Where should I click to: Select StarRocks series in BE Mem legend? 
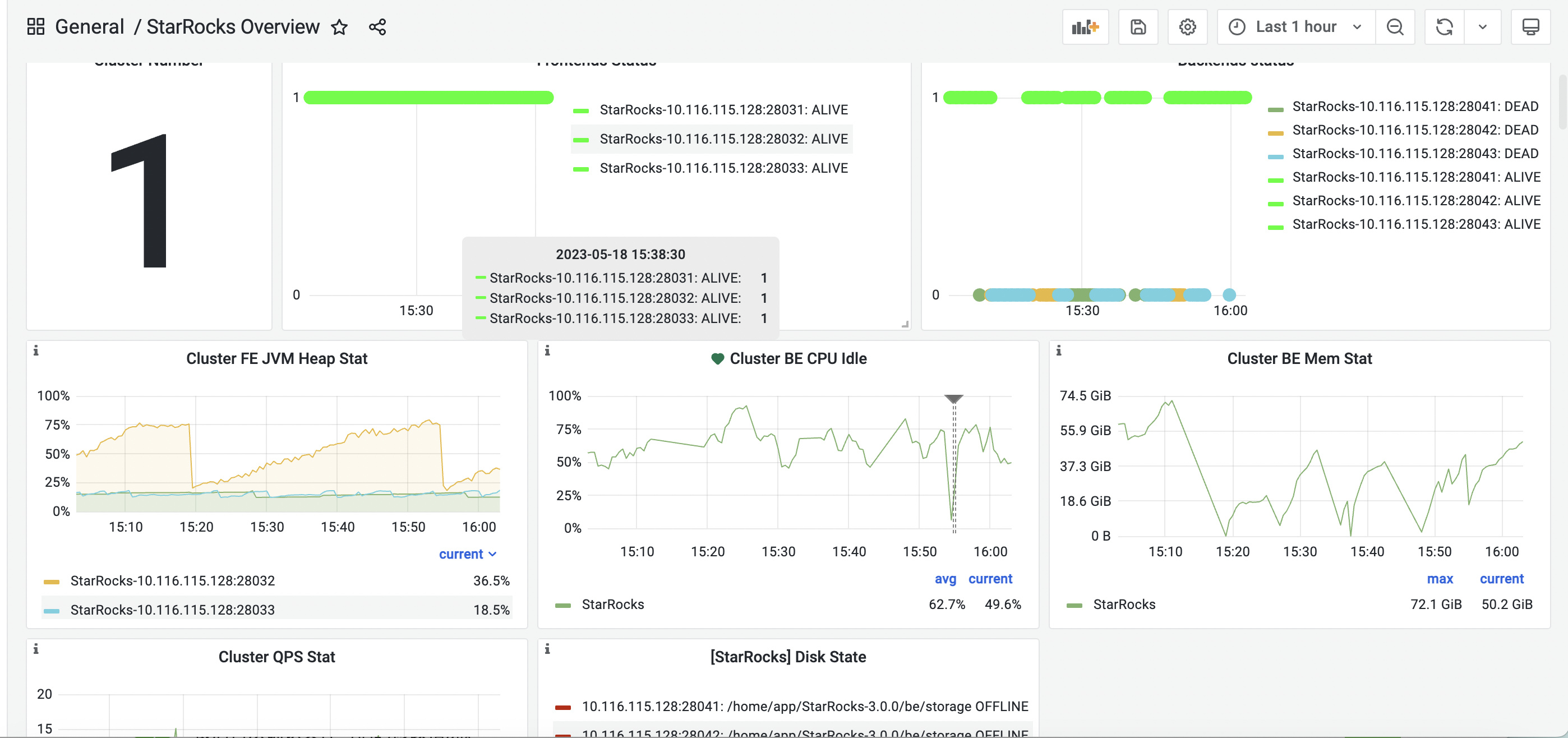point(1124,604)
